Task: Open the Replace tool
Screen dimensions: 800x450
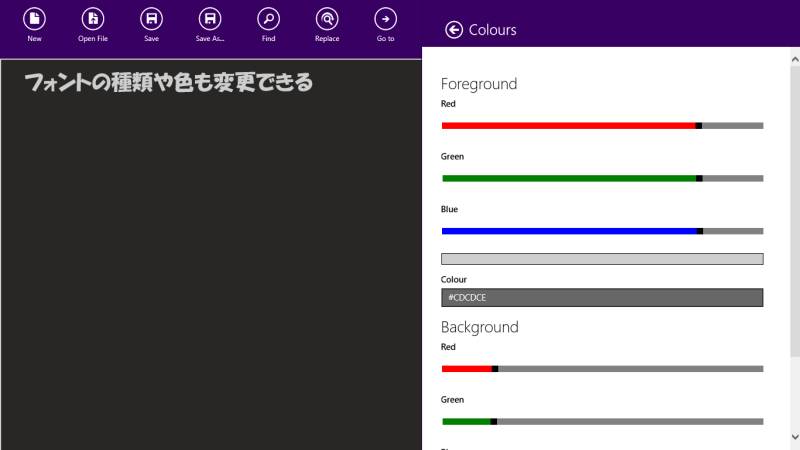Action: coord(327,19)
